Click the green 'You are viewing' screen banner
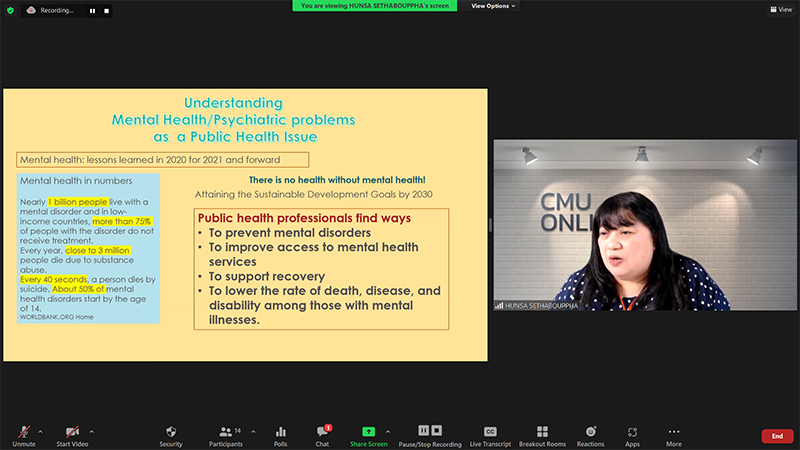The height and width of the screenshot is (450, 800). 374,6
